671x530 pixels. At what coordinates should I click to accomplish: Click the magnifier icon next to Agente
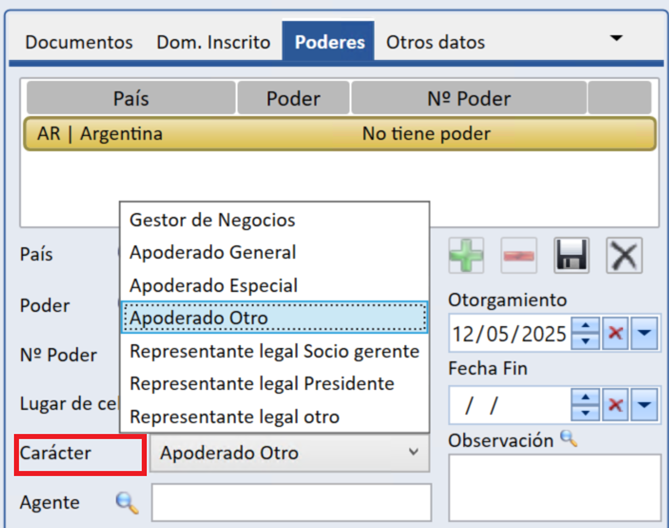pyautogui.click(x=127, y=503)
